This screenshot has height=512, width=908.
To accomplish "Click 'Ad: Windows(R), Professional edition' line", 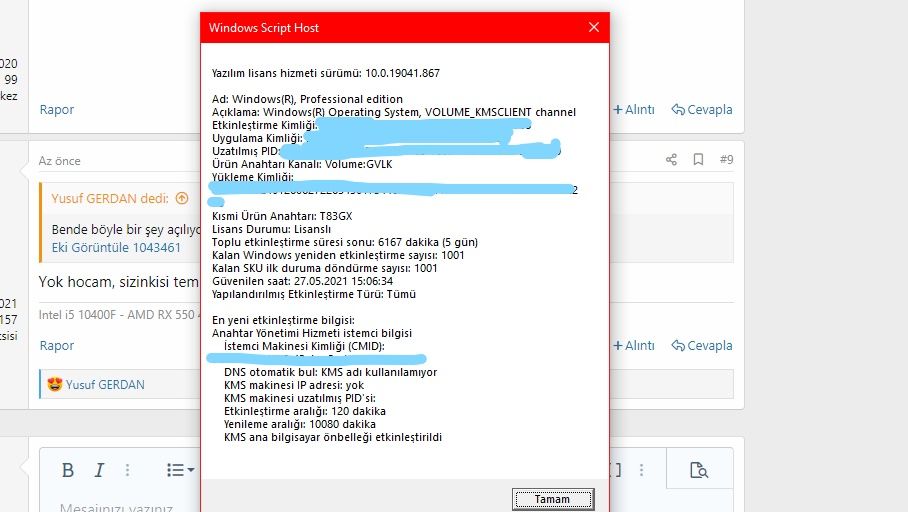I will click(307, 99).
